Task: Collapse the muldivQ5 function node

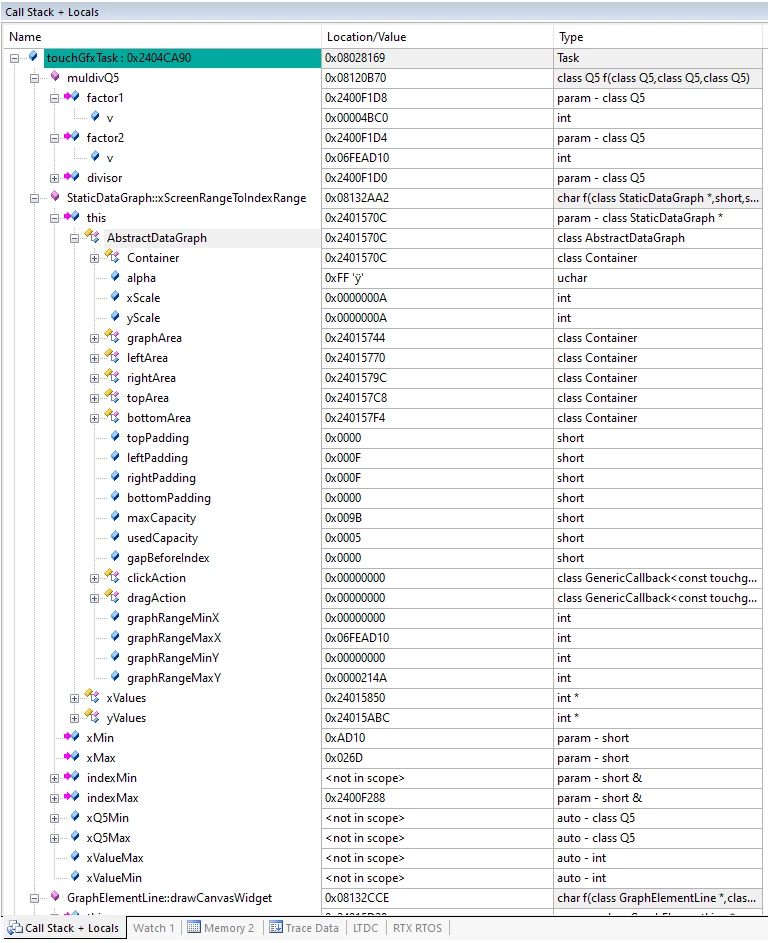Action: point(34,78)
